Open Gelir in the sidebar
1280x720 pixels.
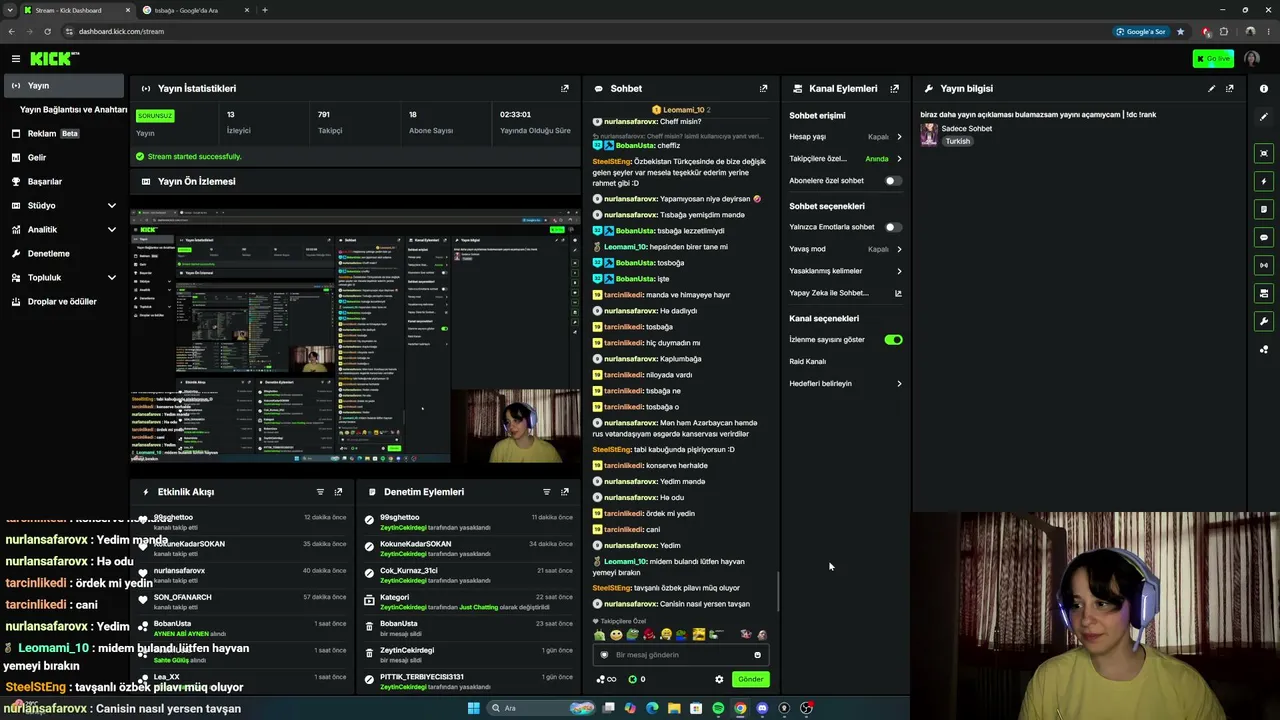click(64, 157)
